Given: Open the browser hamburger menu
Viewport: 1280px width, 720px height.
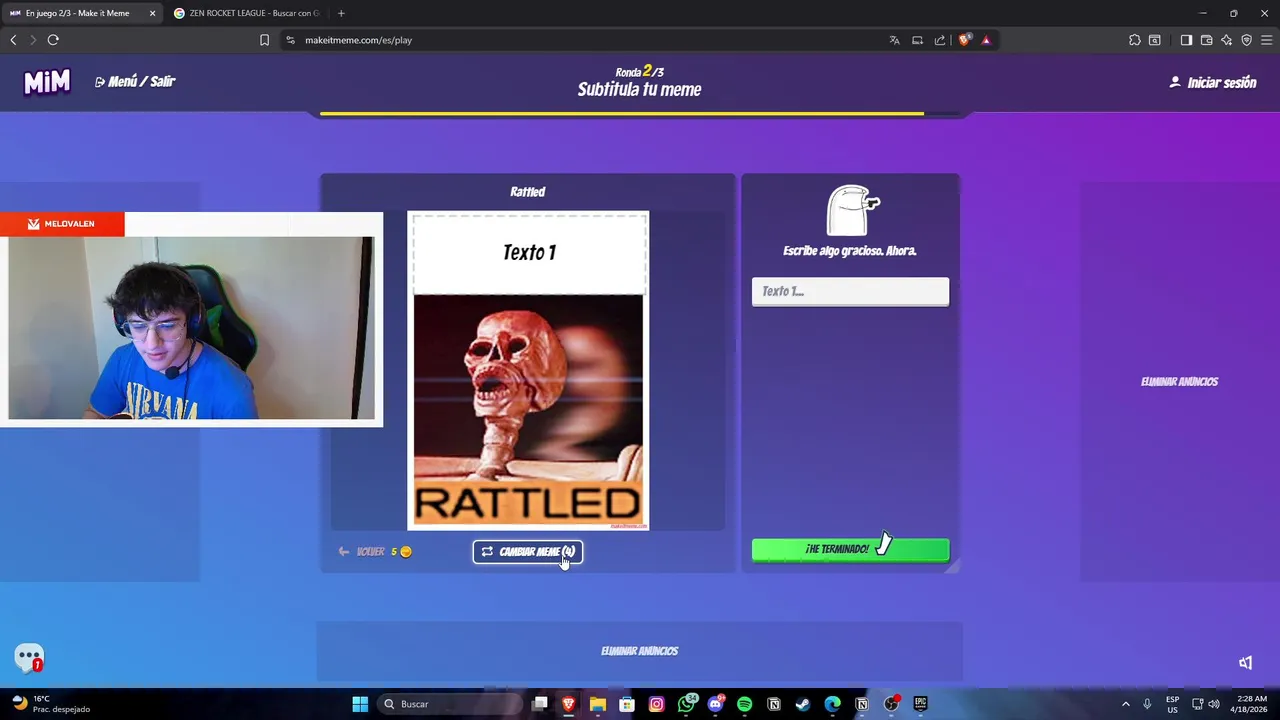Looking at the screenshot, I should click(x=1266, y=40).
